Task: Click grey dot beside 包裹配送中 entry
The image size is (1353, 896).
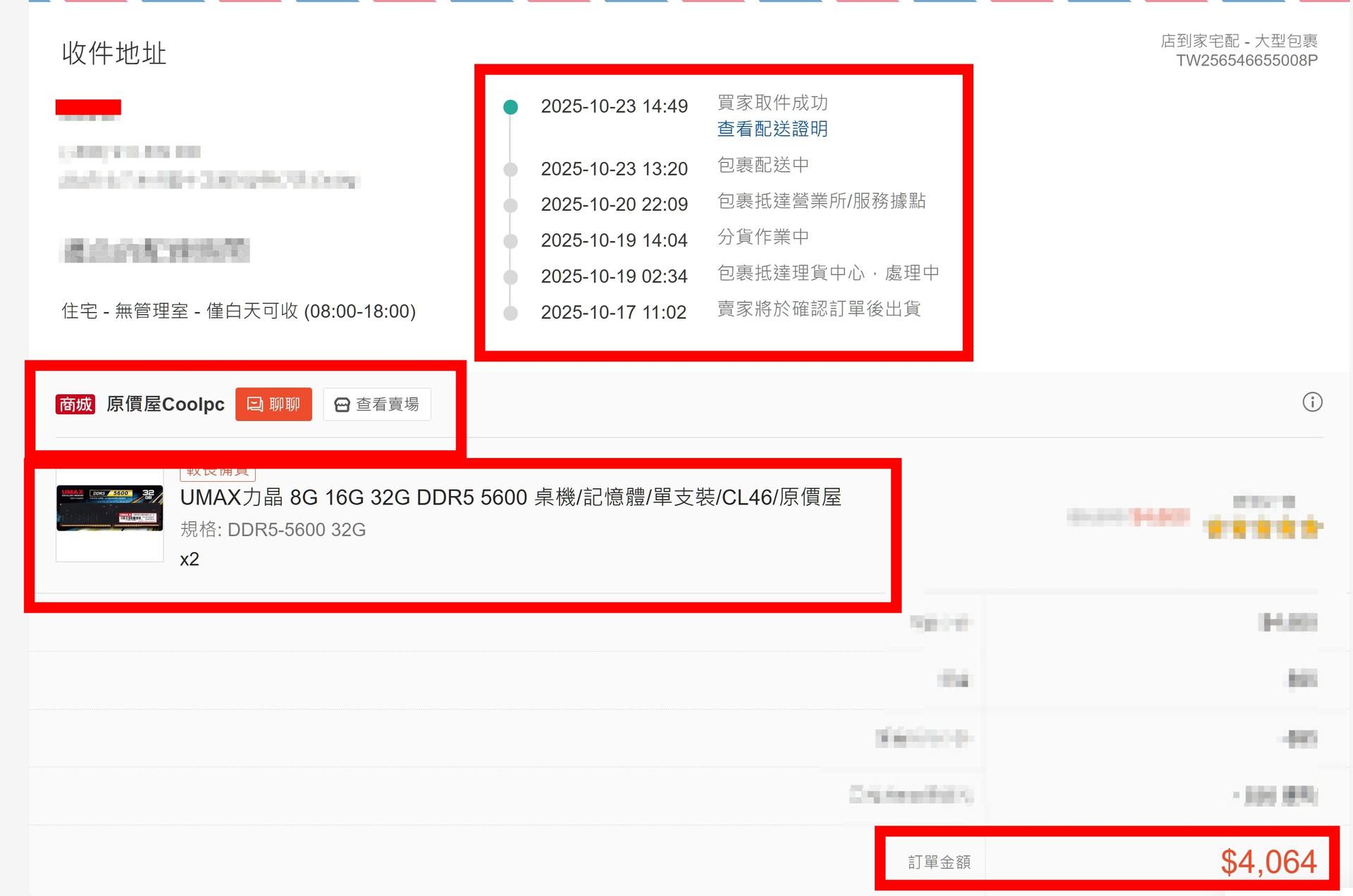Action: click(511, 170)
